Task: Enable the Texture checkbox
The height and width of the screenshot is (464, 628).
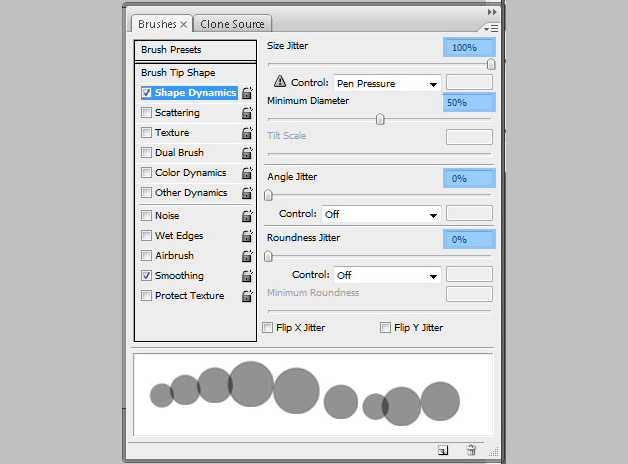Action: click(x=147, y=133)
